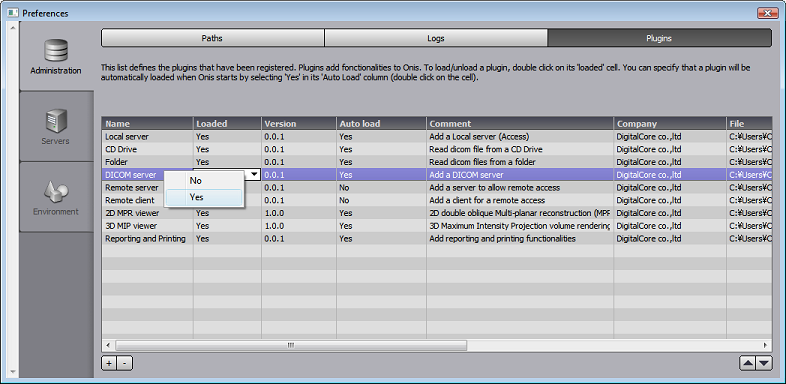Screen dimensions: 786x384
Task: Select the DICOM server plugin name
Action: point(130,175)
